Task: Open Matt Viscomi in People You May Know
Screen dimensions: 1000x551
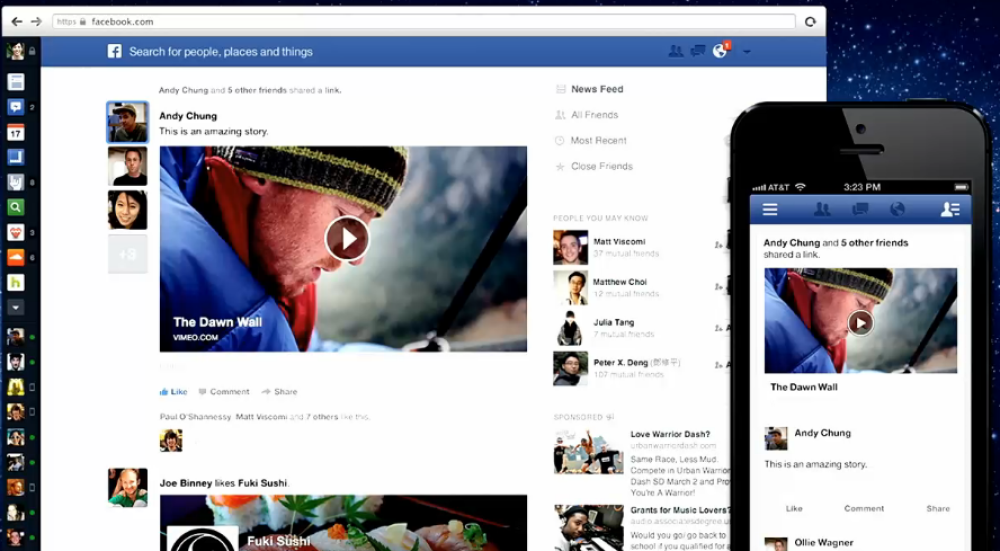Action: click(x=619, y=242)
